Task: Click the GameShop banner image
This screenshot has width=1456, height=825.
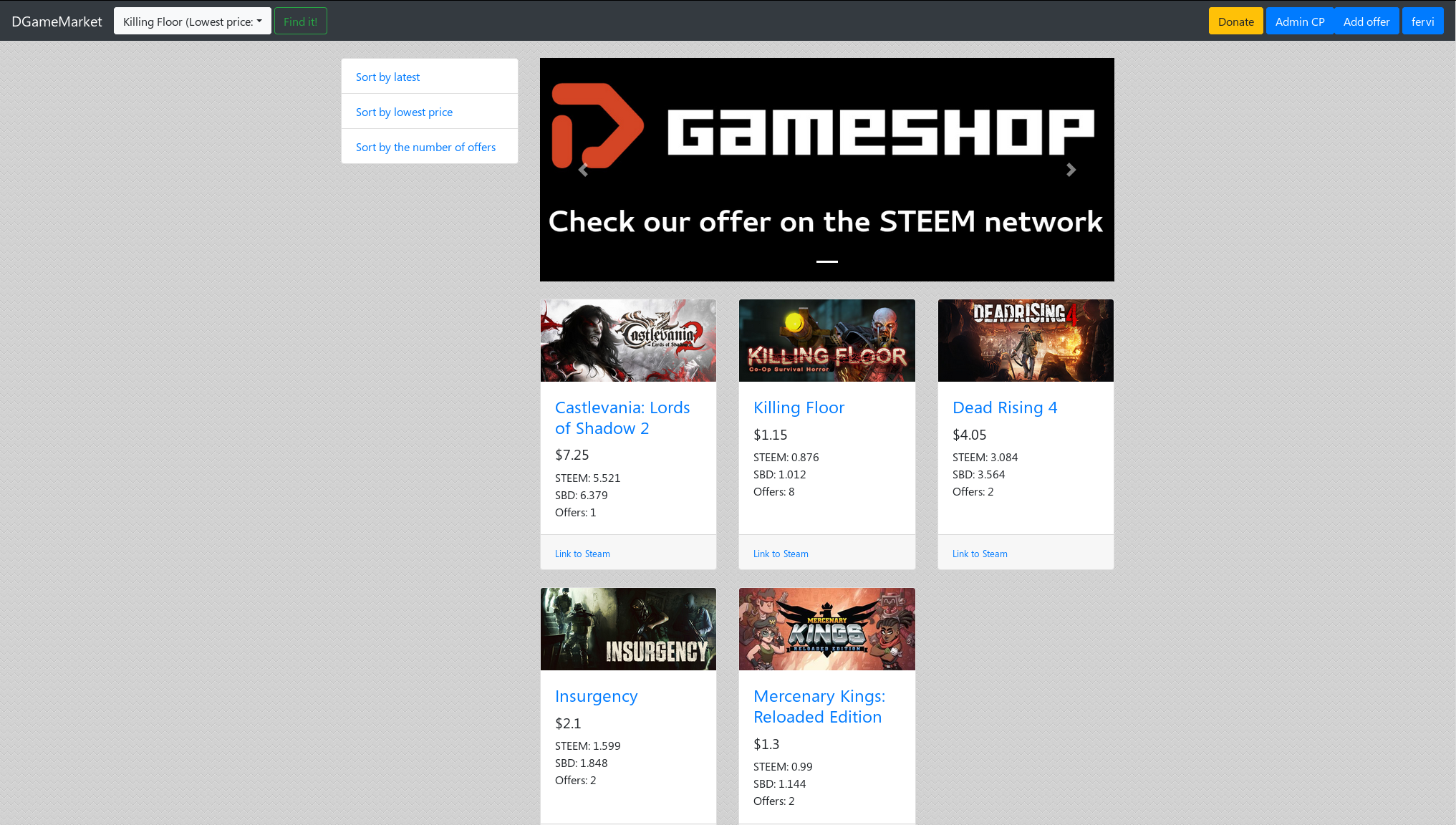Action: (x=826, y=170)
